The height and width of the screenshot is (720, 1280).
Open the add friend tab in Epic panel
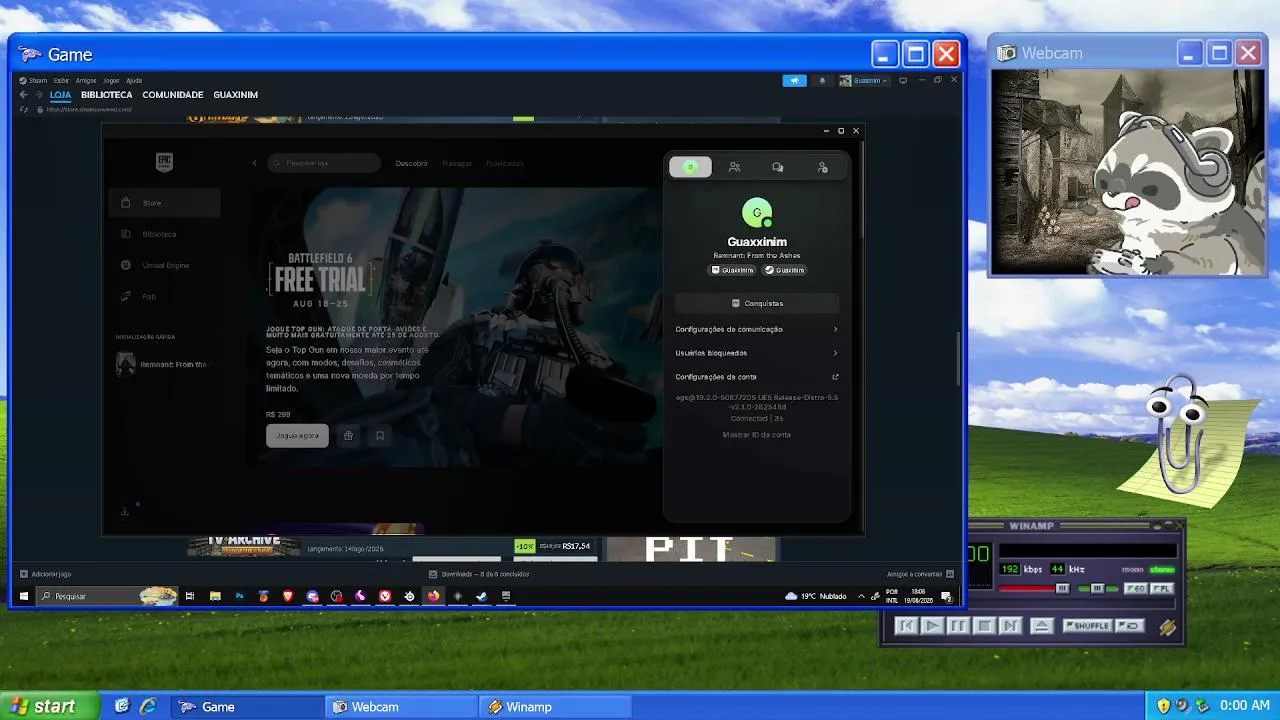click(823, 167)
